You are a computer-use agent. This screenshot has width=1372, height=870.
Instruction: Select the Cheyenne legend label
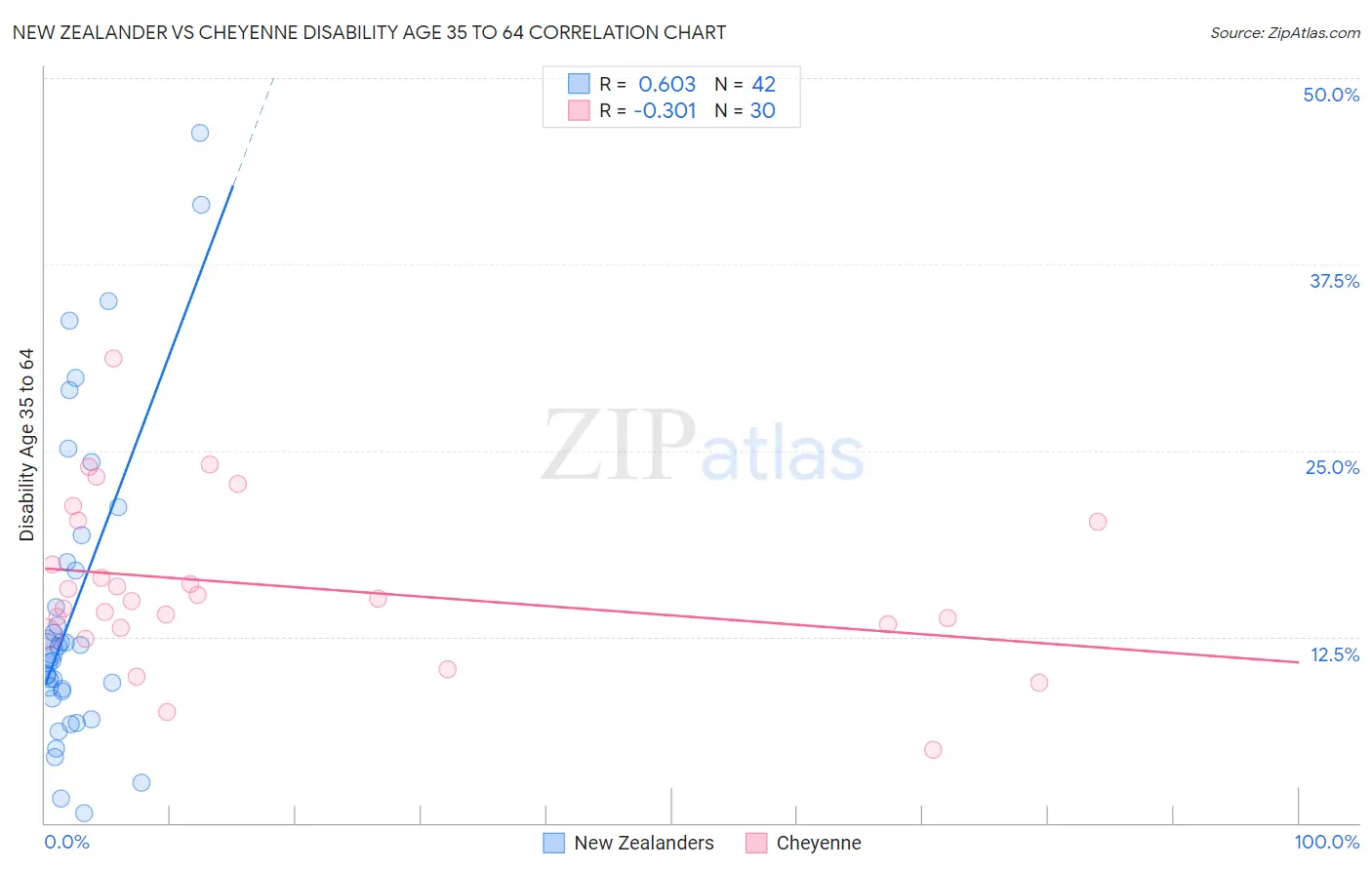[x=819, y=843]
